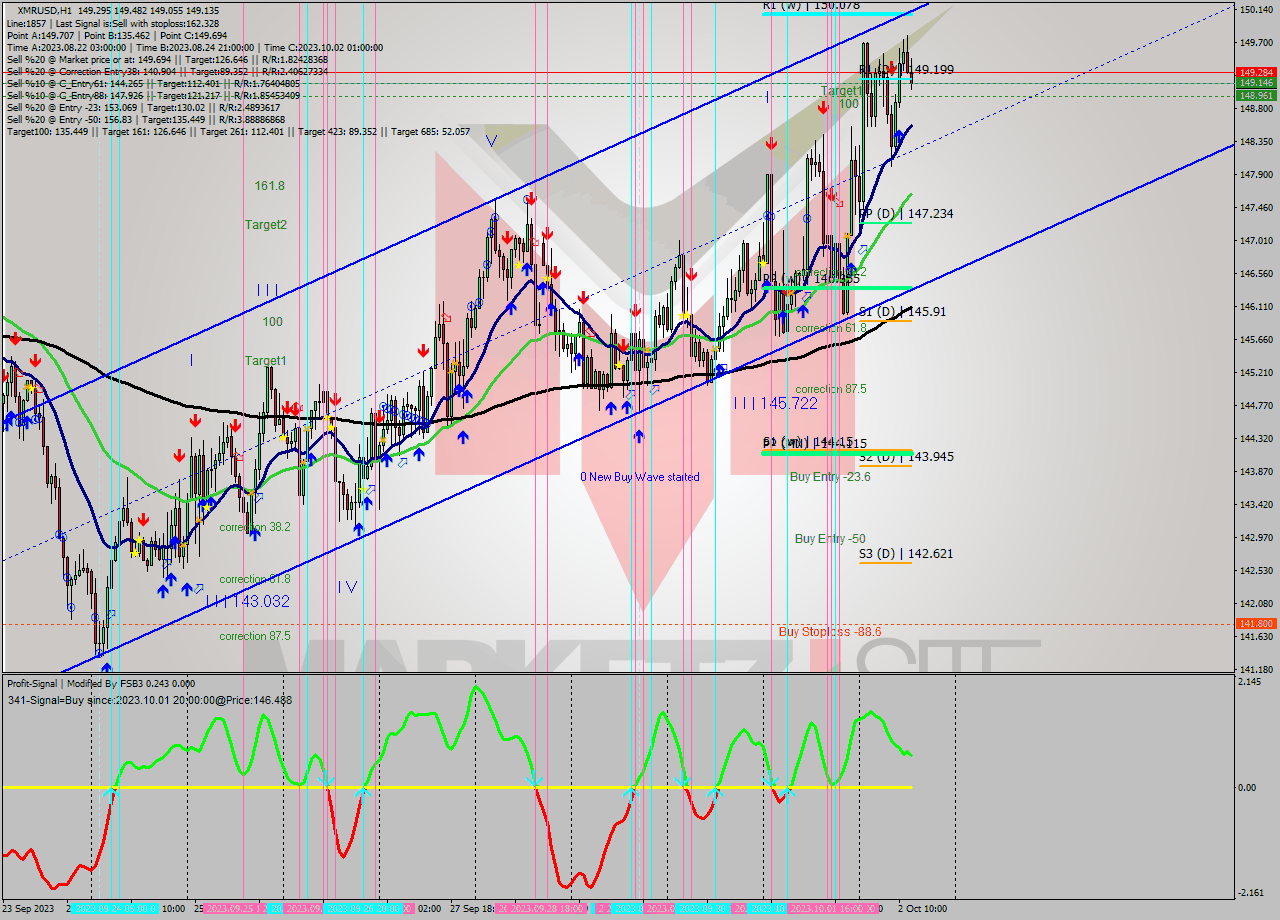
Task: Click the 0.00 indicator zero-level value
Action: point(1249,788)
